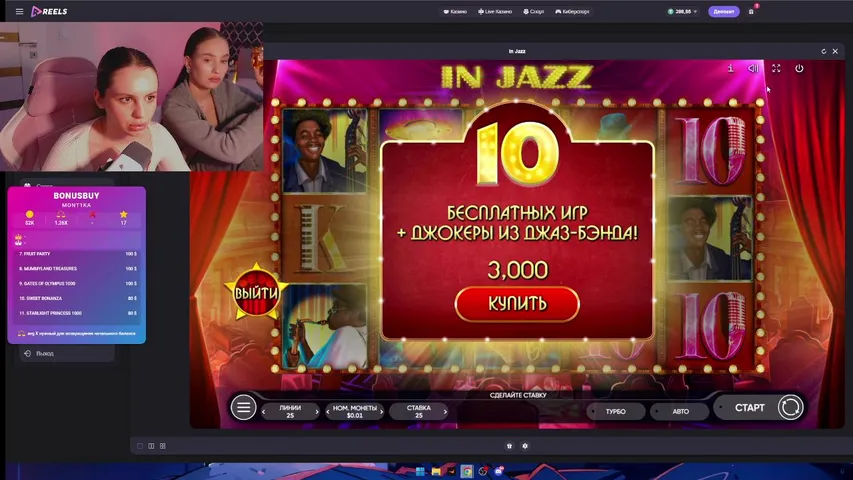Click the red КУПИТЬ buy button
Image resolution: width=853 pixels, height=480 pixels.
(517, 303)
